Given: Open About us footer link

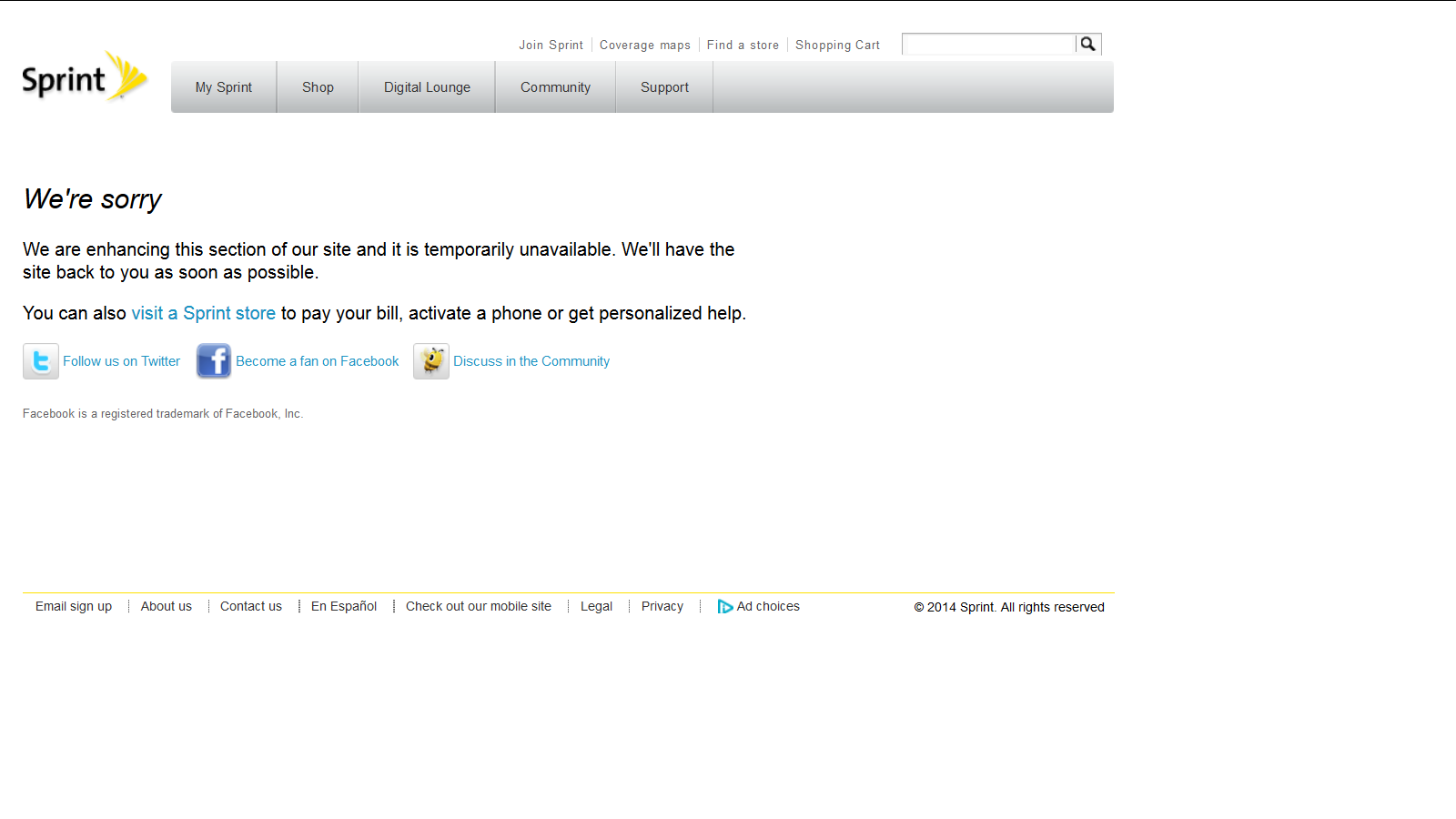Looking at the screenshot, I should point(167,606).
